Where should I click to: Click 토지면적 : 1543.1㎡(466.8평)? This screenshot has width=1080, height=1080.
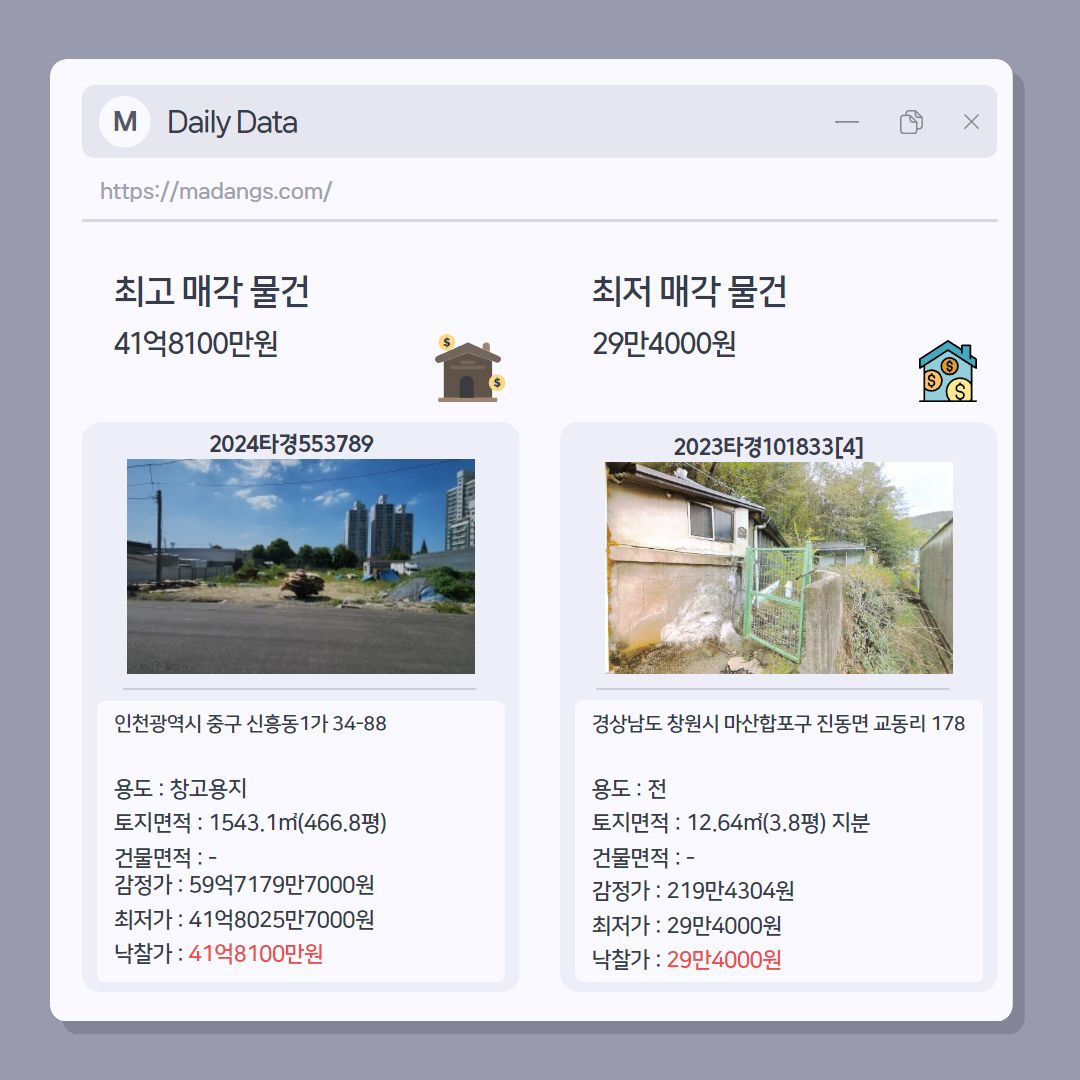[250, 822]
